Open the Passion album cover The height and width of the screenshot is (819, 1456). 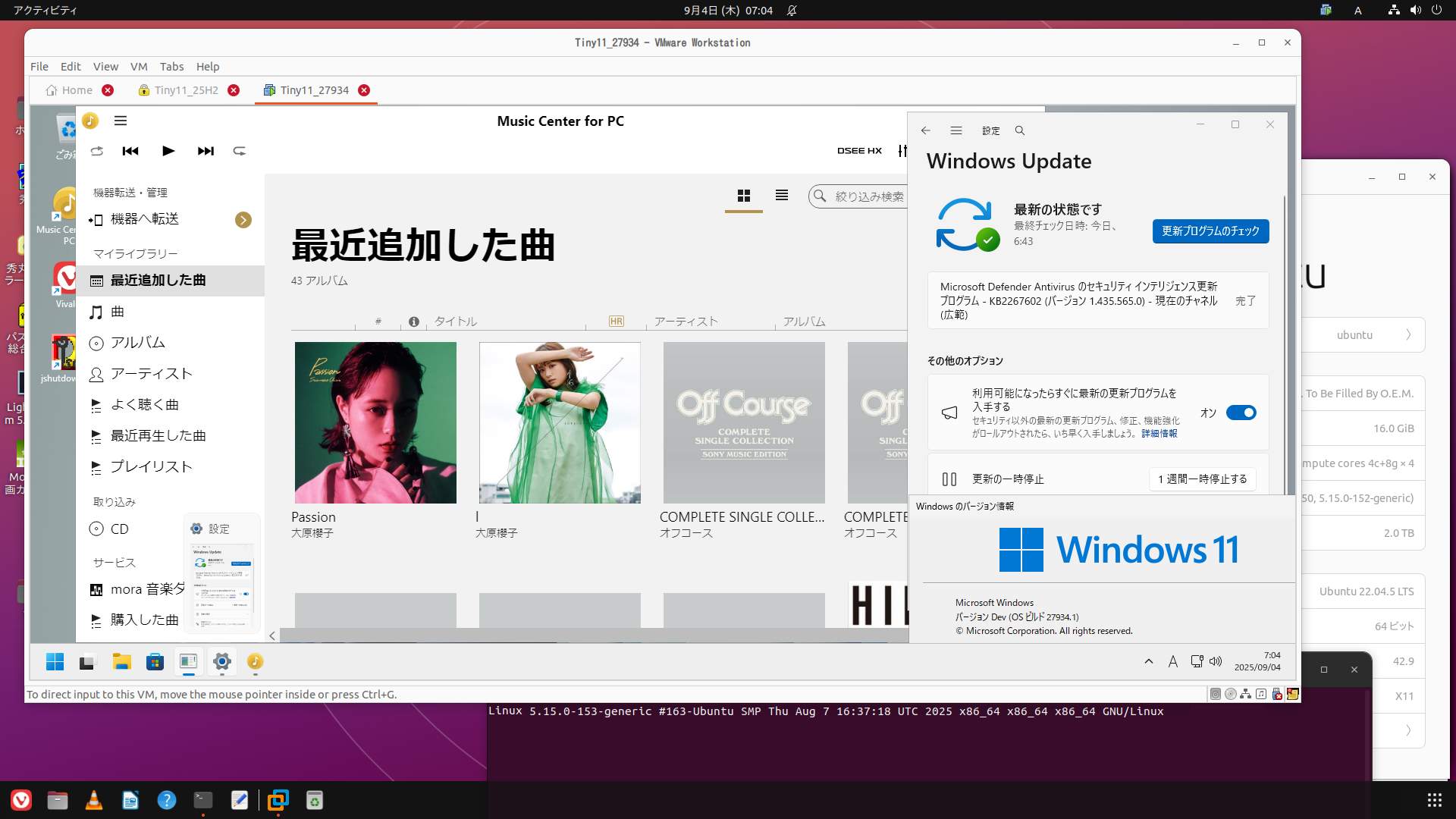375,422
